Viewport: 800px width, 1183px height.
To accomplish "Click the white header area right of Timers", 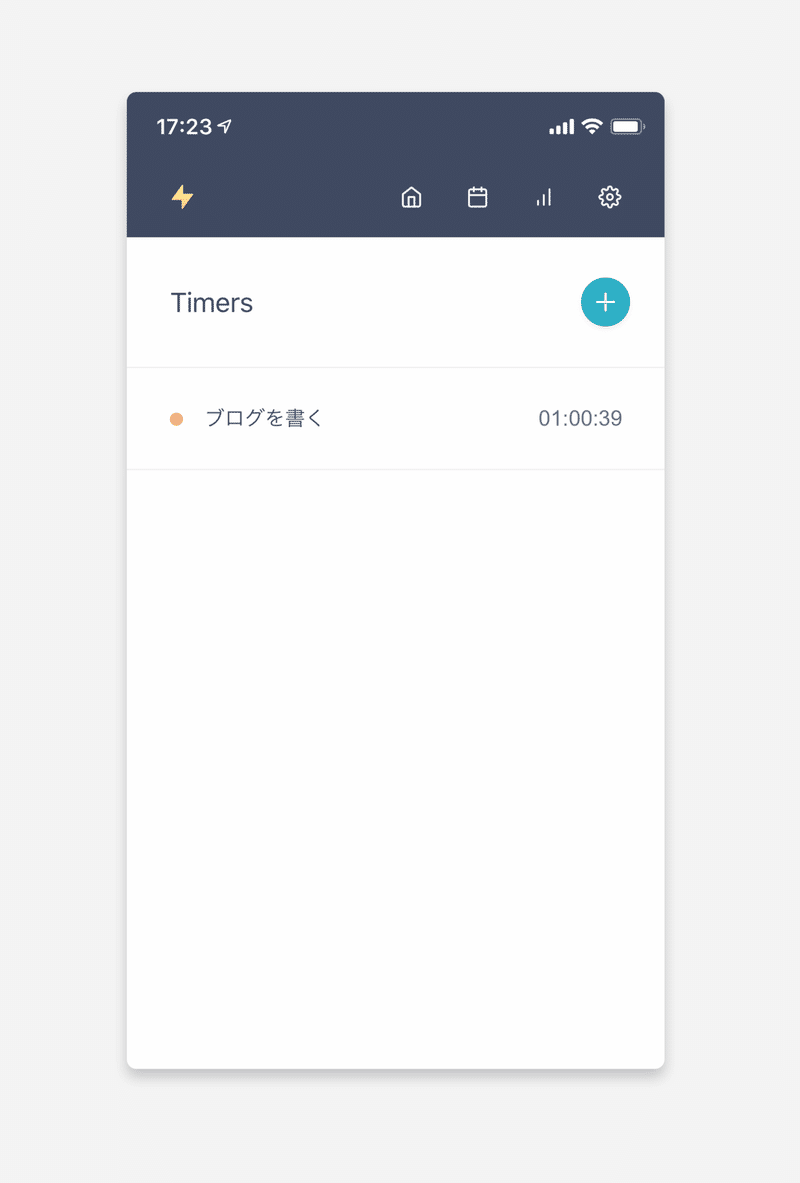I will point(415,303).
